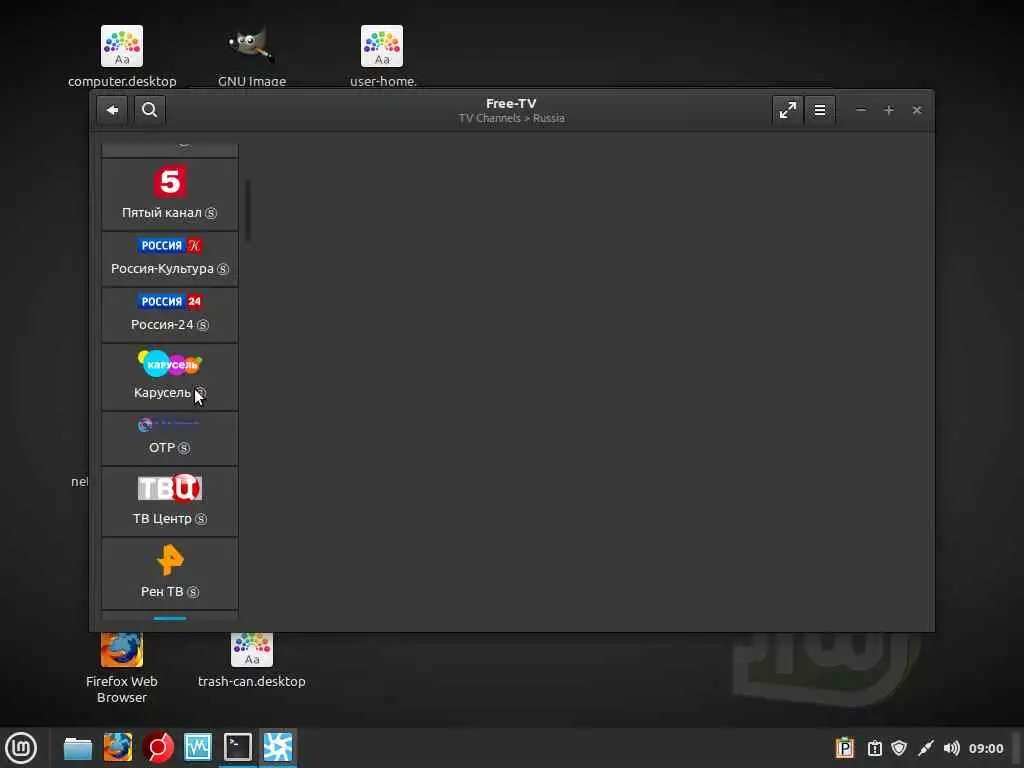Click the Пятый канал label
Image resolution: width=1024 pixels, height=768 pixels.
click(162, 213)
